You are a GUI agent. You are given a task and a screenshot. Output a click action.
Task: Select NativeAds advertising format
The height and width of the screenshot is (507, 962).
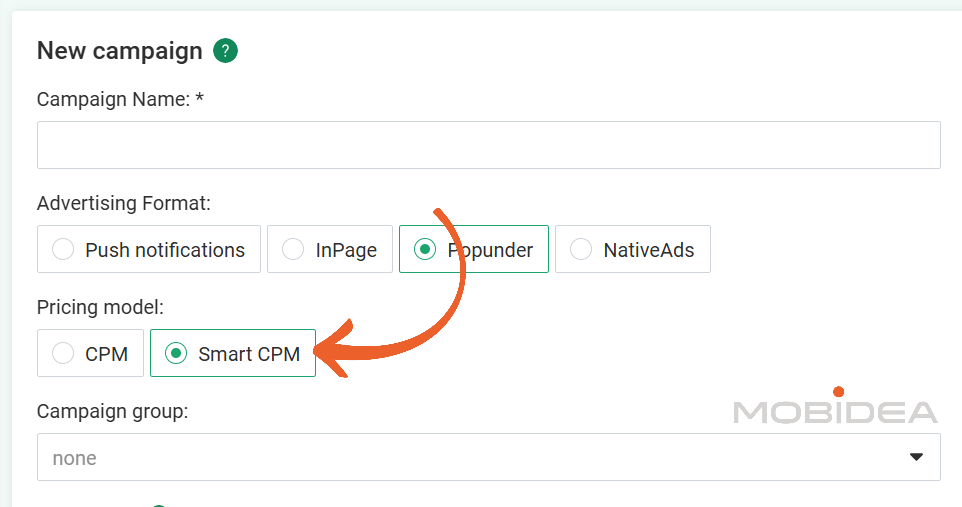[x=633, y=249]
